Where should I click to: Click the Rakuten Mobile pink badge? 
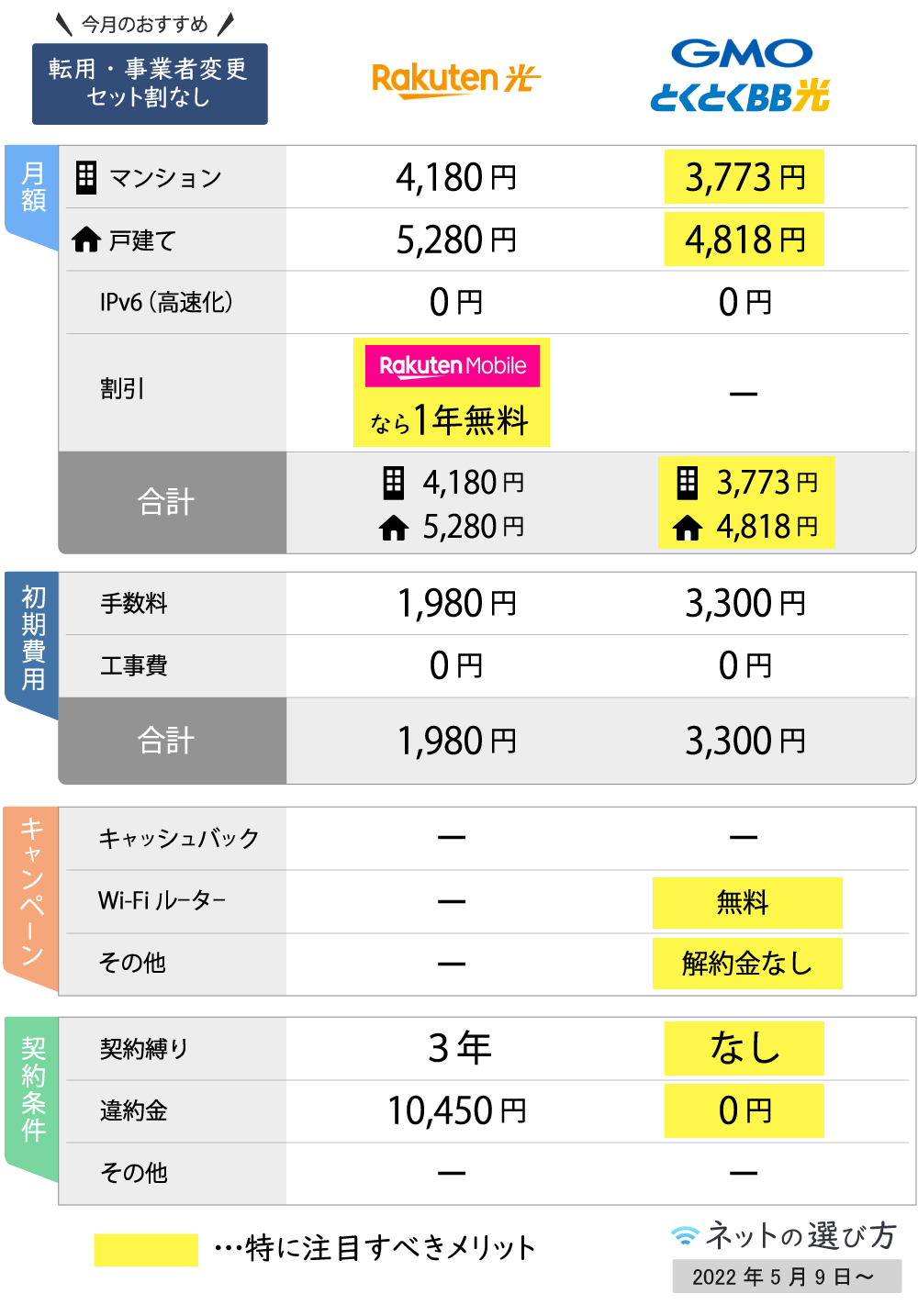click(x=453, y=365)
